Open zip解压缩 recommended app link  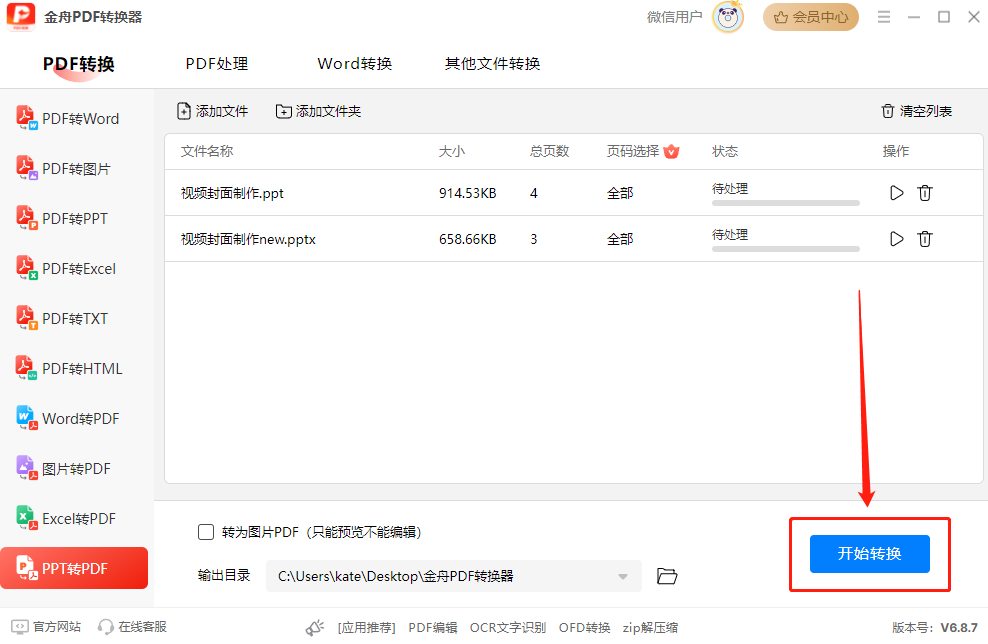(650, 627)
